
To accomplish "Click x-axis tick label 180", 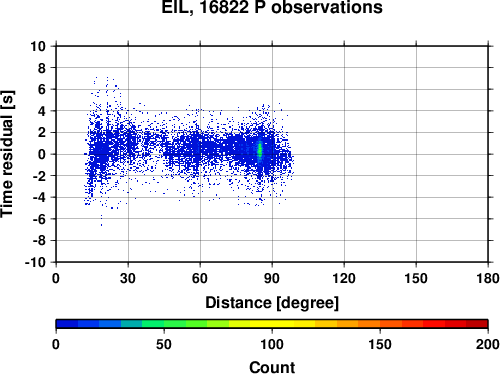I will click(488, 278).
